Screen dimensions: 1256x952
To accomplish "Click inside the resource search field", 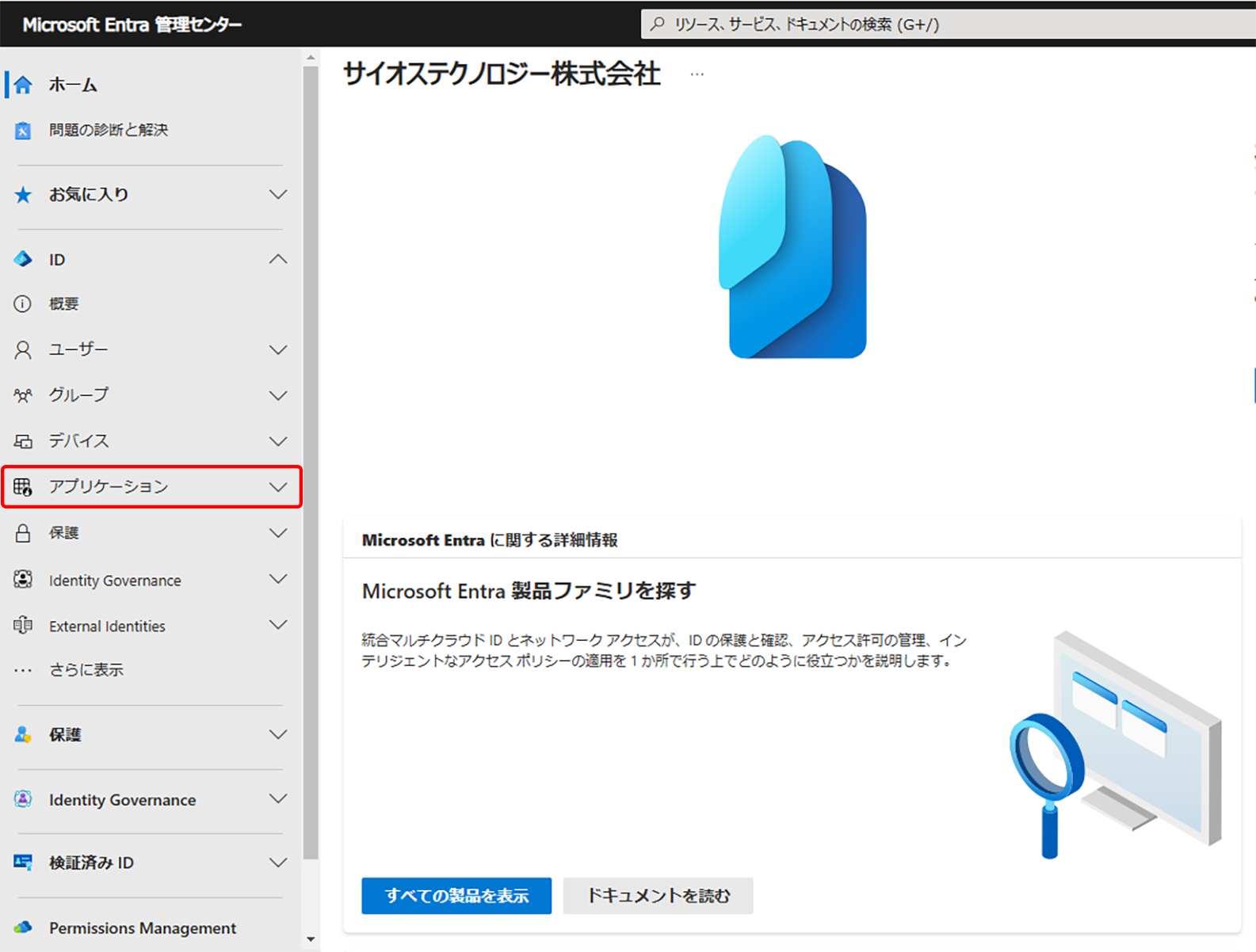I will click(x=948, y=25).
